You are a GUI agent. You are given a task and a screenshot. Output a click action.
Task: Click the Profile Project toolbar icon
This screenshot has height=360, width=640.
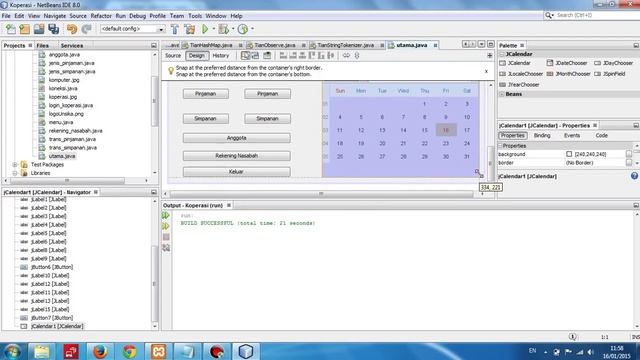coord(243,29)
